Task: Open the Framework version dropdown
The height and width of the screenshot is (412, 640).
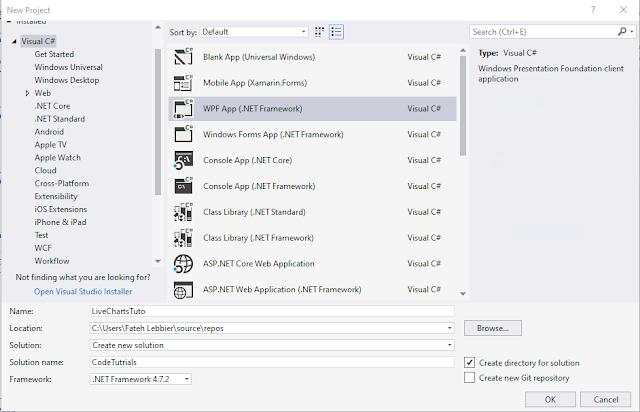Action: click(139, 379)
